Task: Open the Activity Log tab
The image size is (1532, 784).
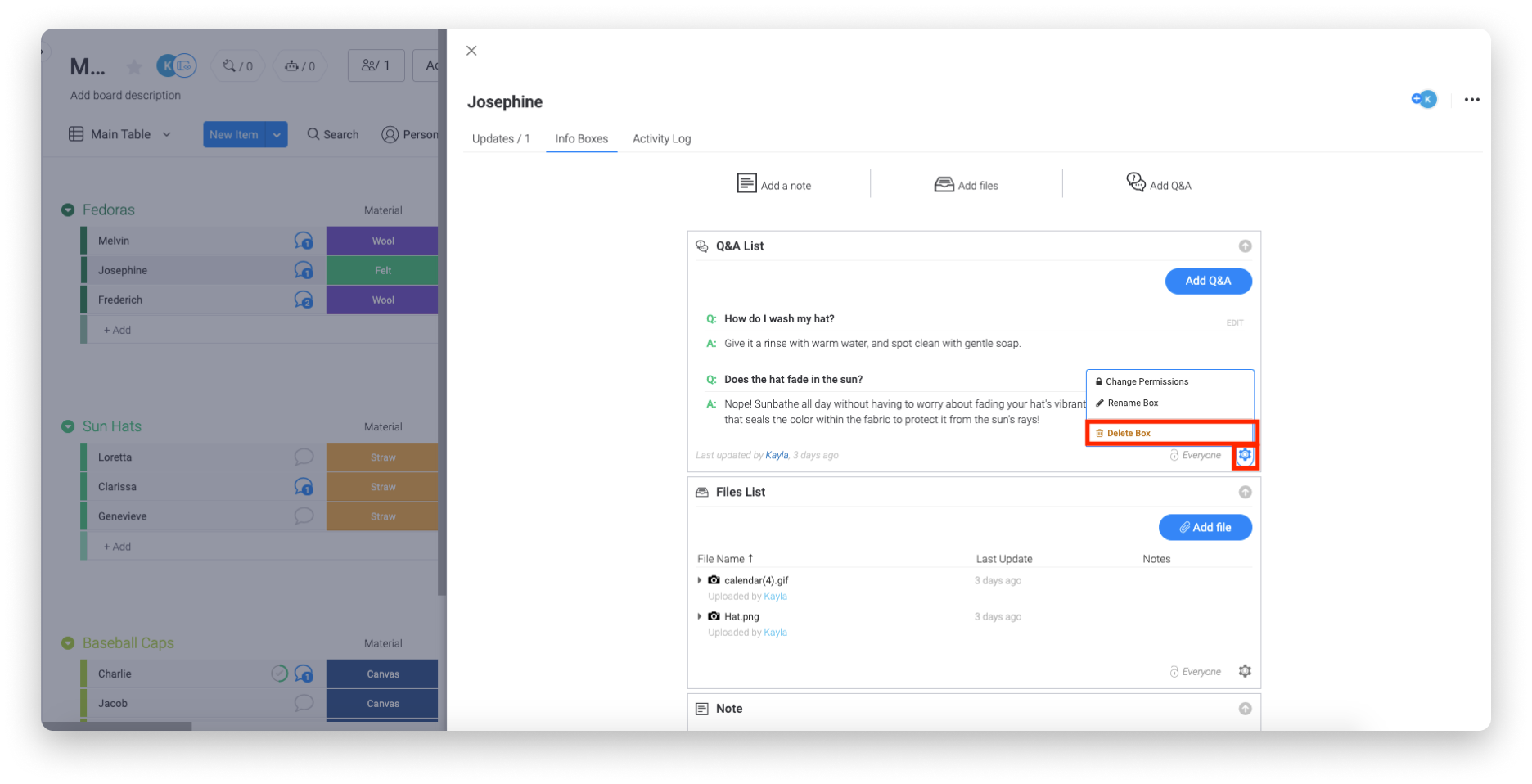Action: coord(661,139)
